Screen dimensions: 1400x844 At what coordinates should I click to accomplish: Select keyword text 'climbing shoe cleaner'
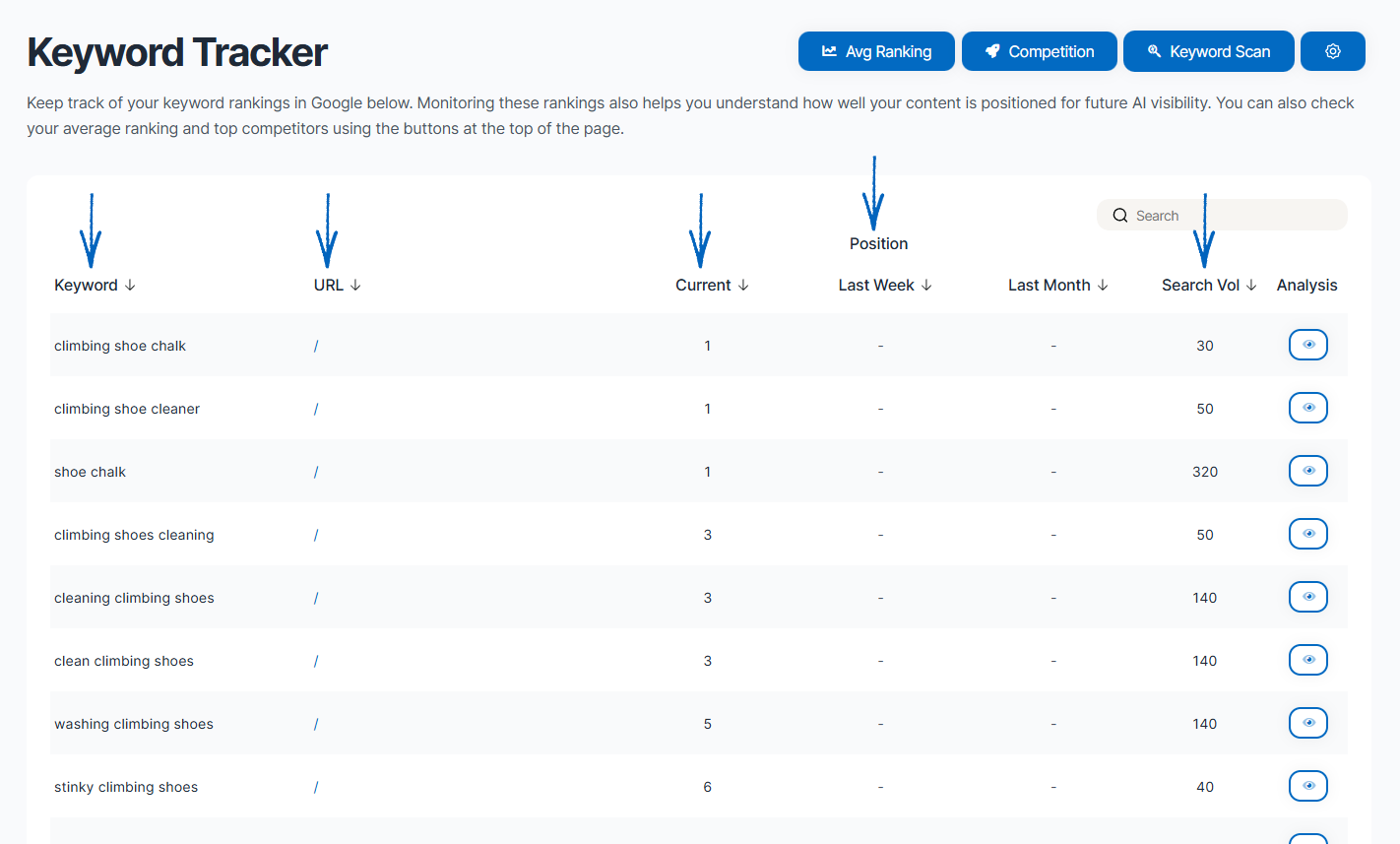coord(127,409)
